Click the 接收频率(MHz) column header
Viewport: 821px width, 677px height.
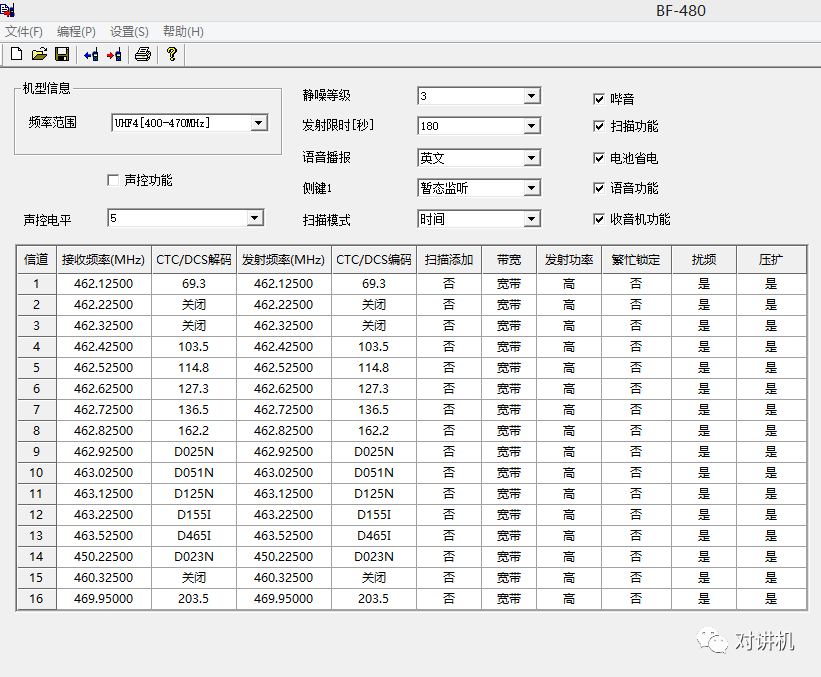(x=103, y=259)
